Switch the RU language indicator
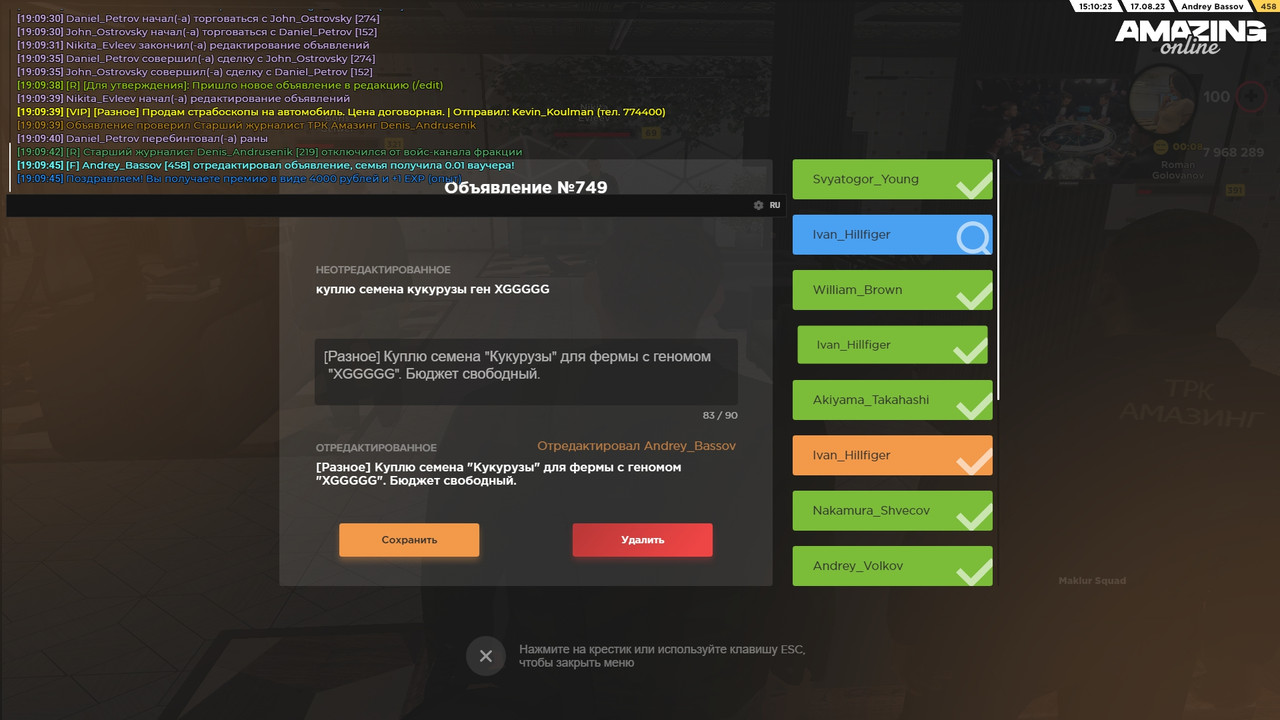 (775, 205)
